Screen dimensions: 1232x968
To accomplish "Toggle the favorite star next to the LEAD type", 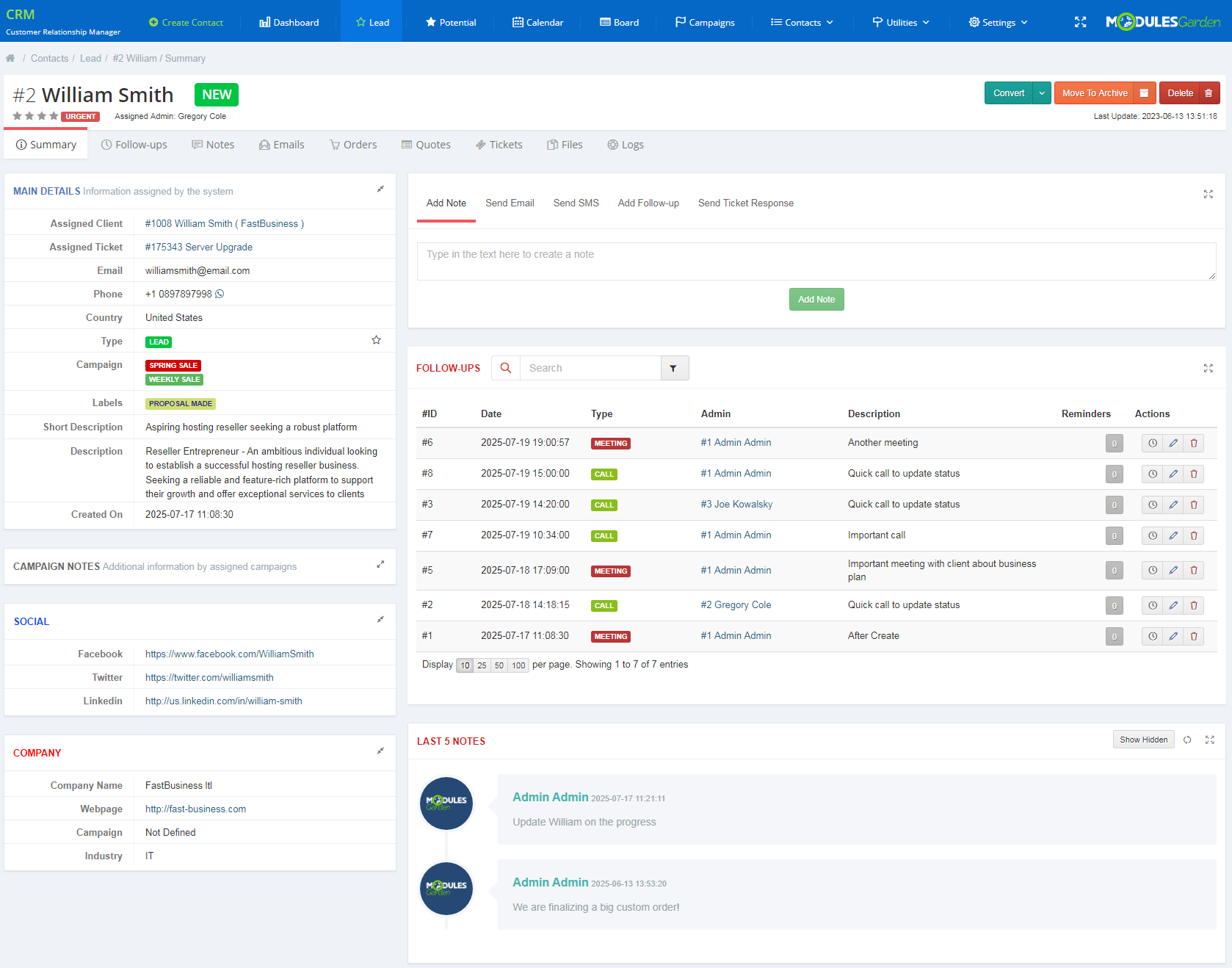I will 376,339.
